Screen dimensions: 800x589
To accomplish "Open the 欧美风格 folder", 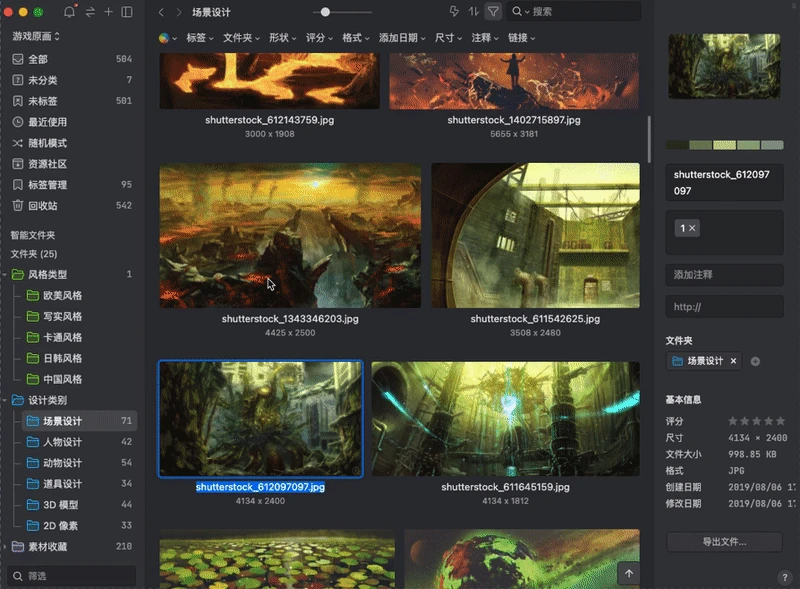I will 80,296.
